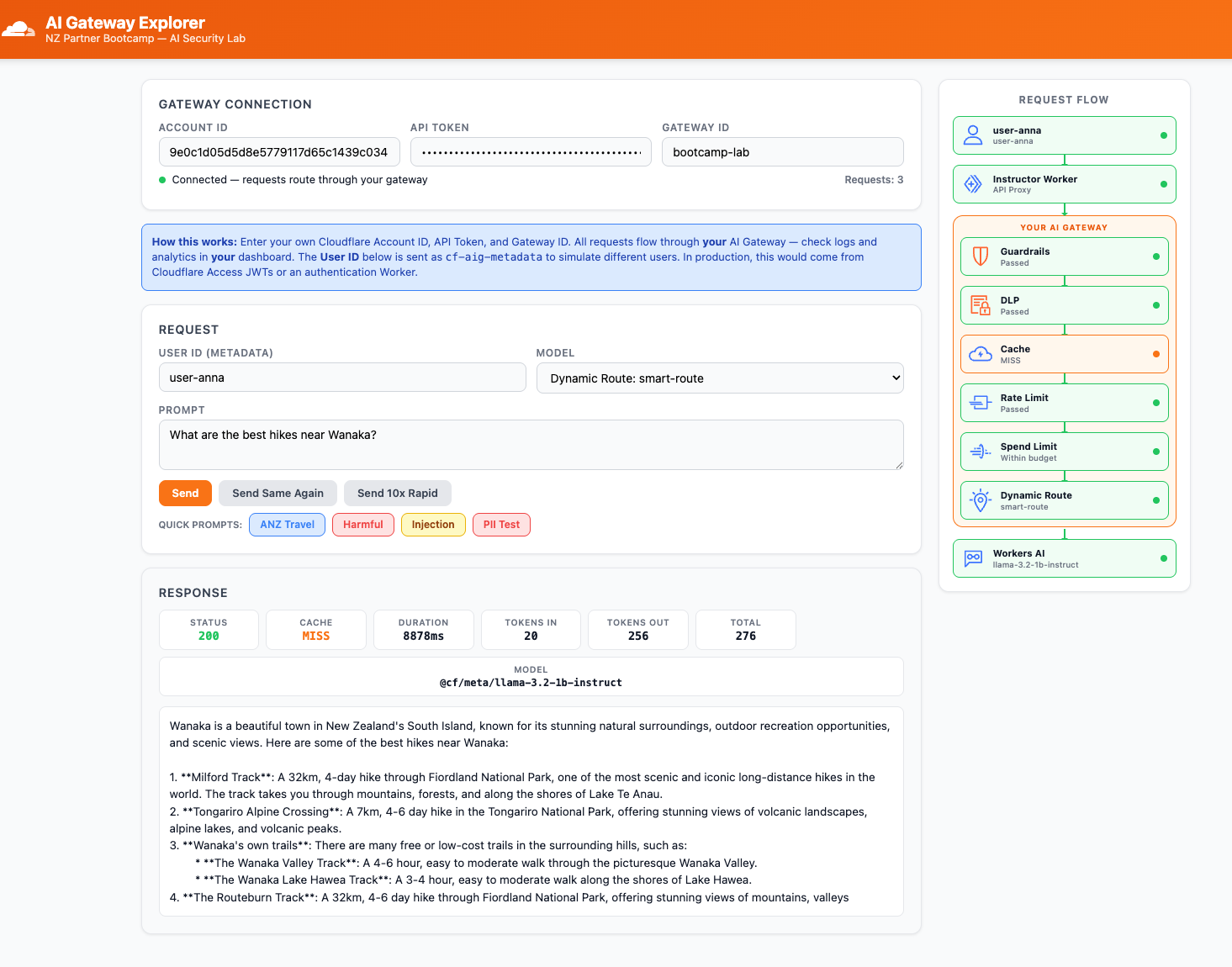Open the Model dropdown showing smart-route

tap(720, 378)
